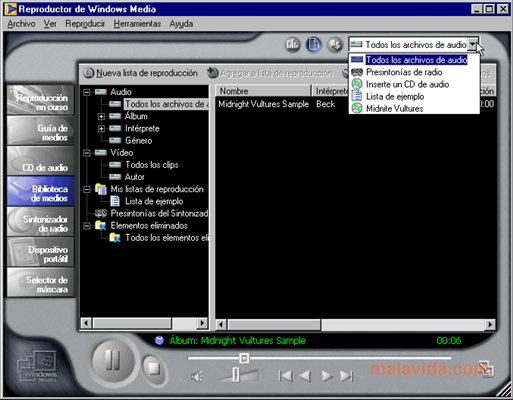Open the Reproducir menu

(85, 24)
